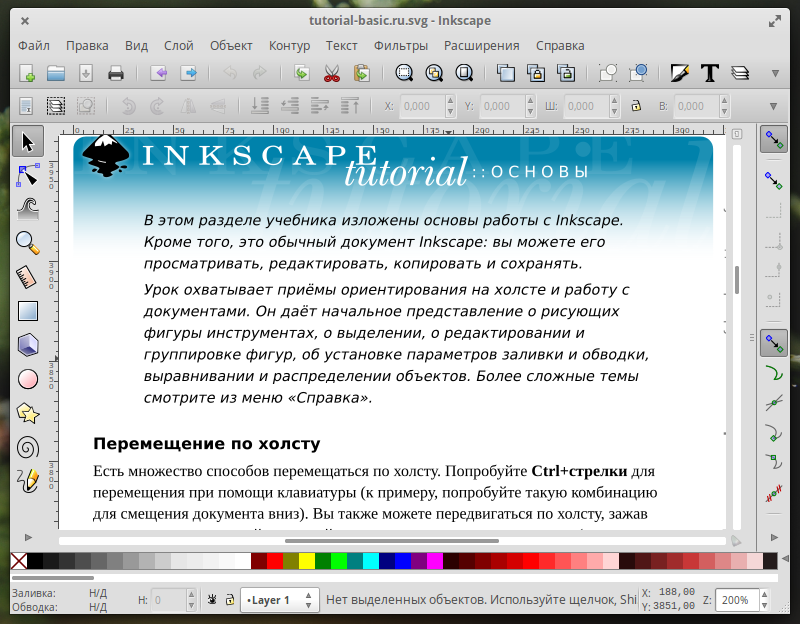Toggle current layer visibility eye
Viewport: 800px width, 624px height.
click(x=212, y=600)
